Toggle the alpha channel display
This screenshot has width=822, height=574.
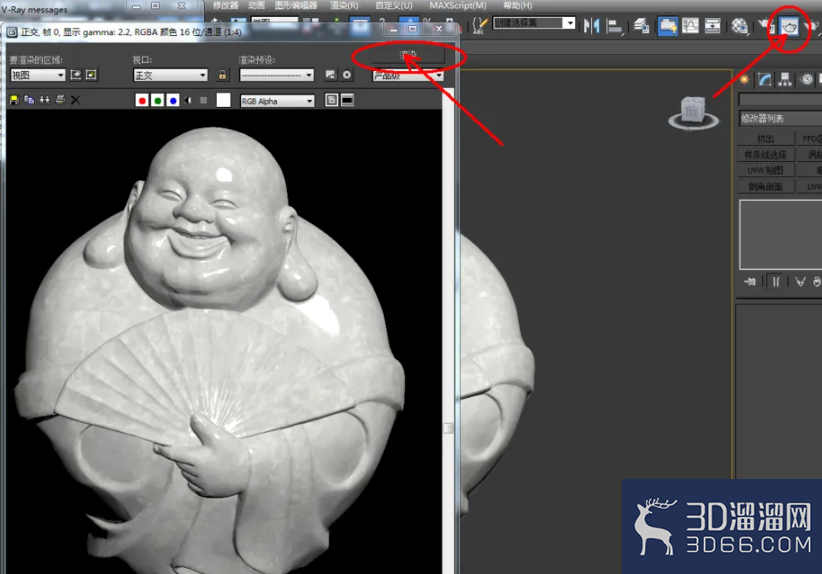tap(189, 100)
